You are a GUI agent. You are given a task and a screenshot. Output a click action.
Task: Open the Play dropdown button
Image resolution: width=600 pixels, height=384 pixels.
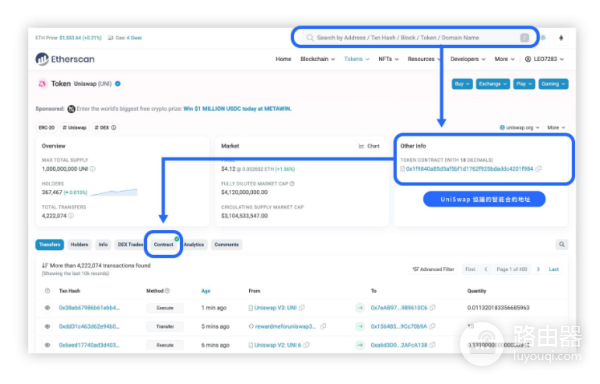524,84
